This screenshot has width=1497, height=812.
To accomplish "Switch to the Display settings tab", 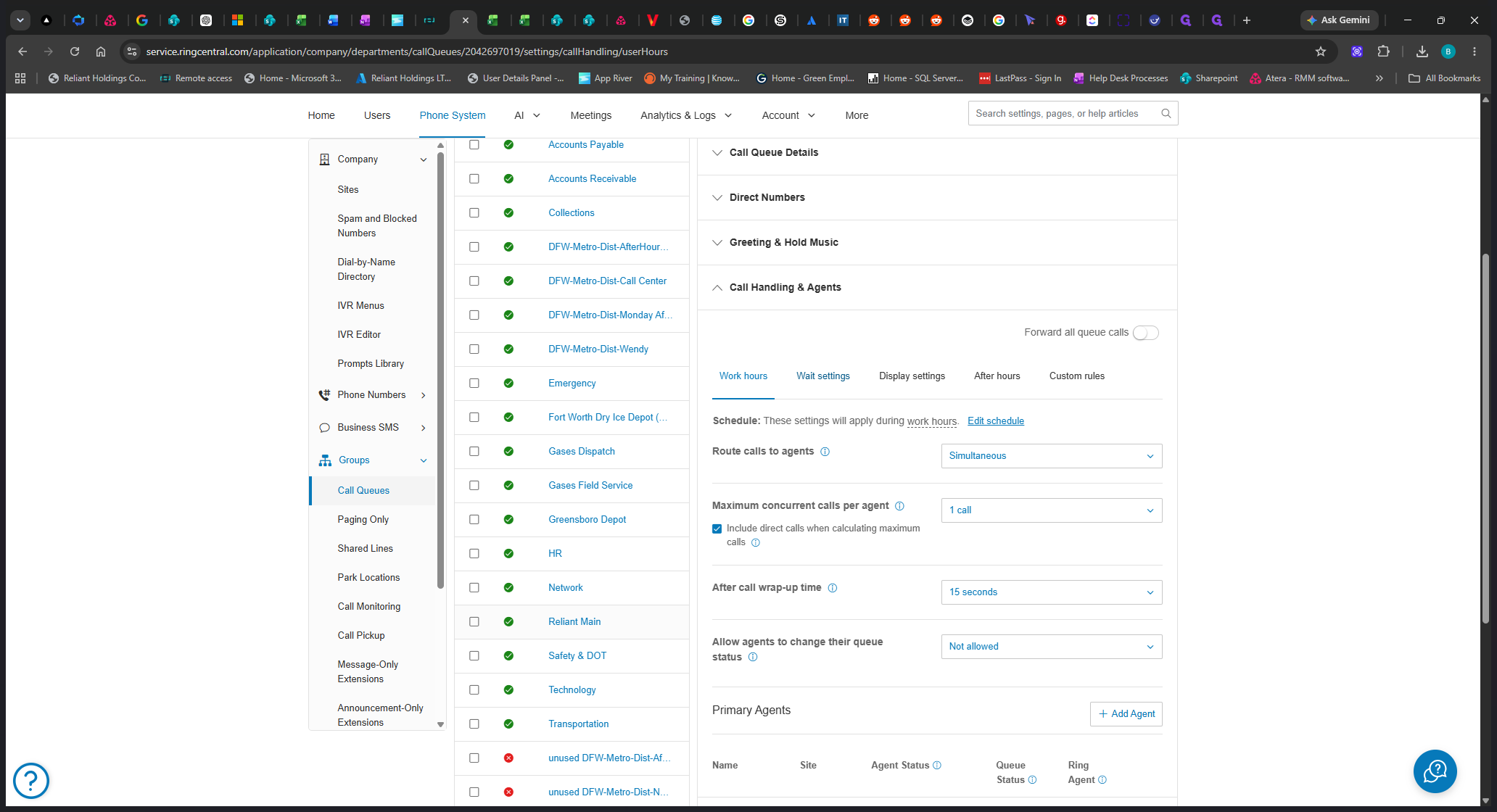I will pyautogui.click(x=912, y=376).
